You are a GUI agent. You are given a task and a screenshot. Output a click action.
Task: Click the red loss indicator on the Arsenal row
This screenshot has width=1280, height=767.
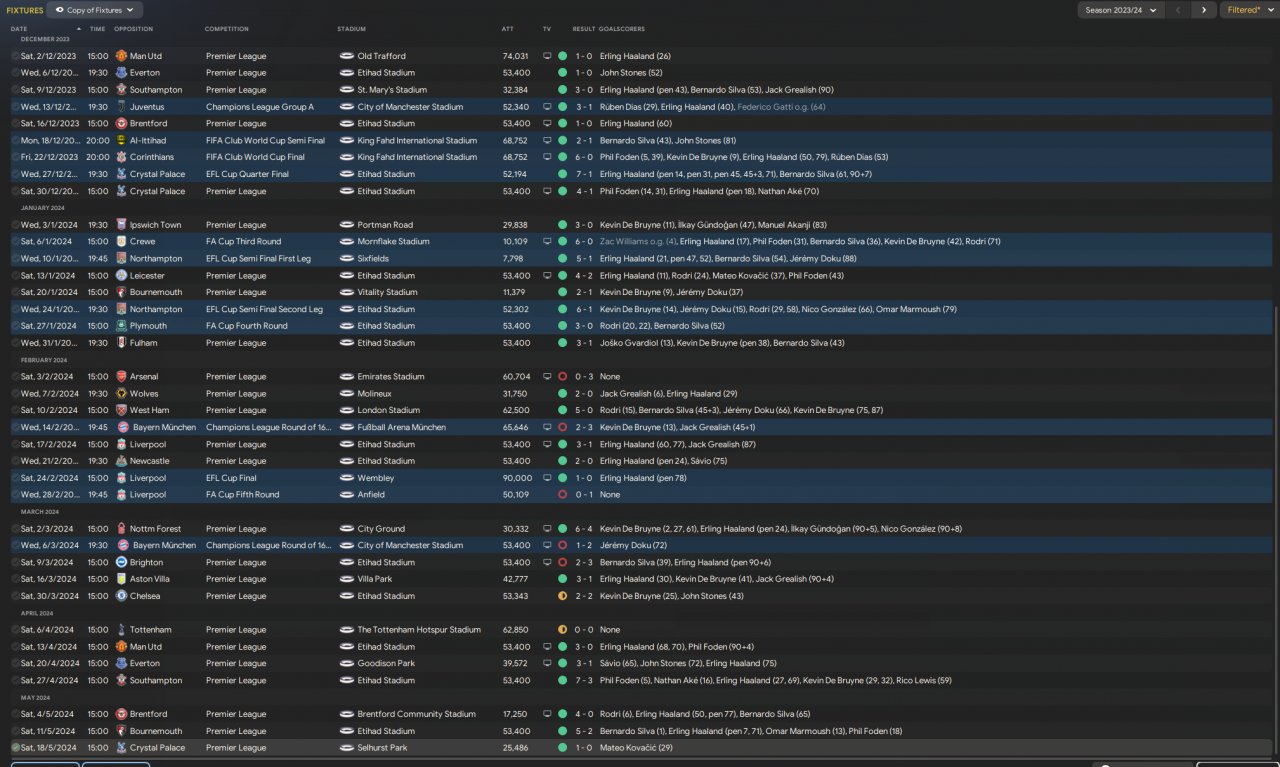(562, 377)
